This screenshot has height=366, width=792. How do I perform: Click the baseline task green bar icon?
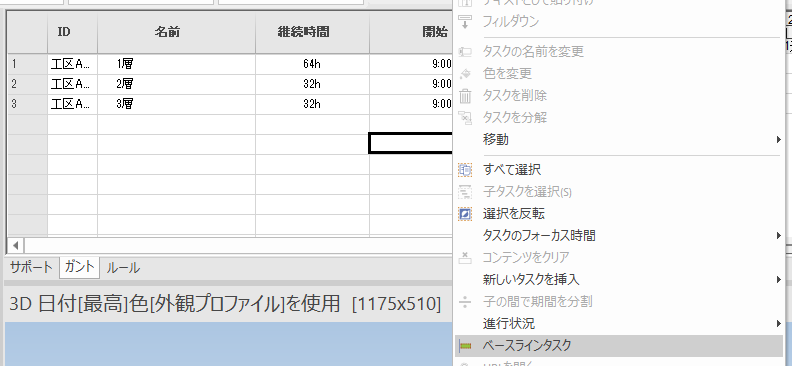click(465, 346)
